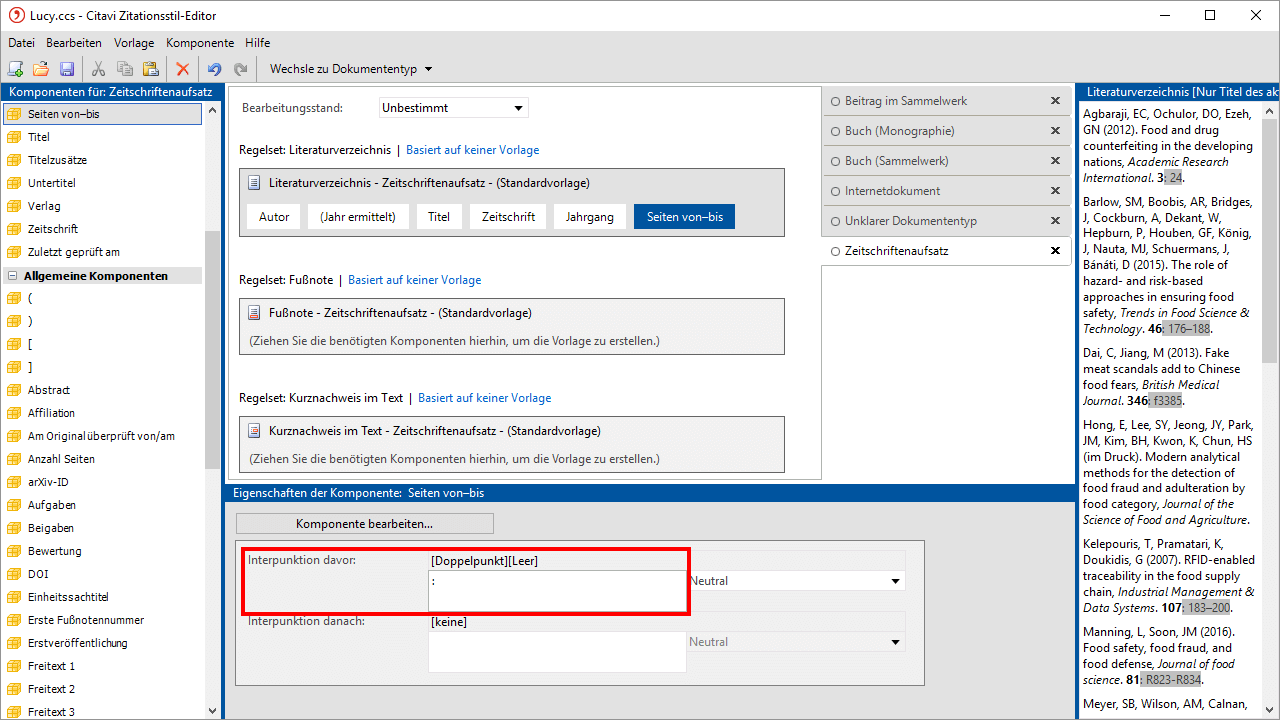
Task: Open the Vorlage menu
Action: [x=134, y=43]
